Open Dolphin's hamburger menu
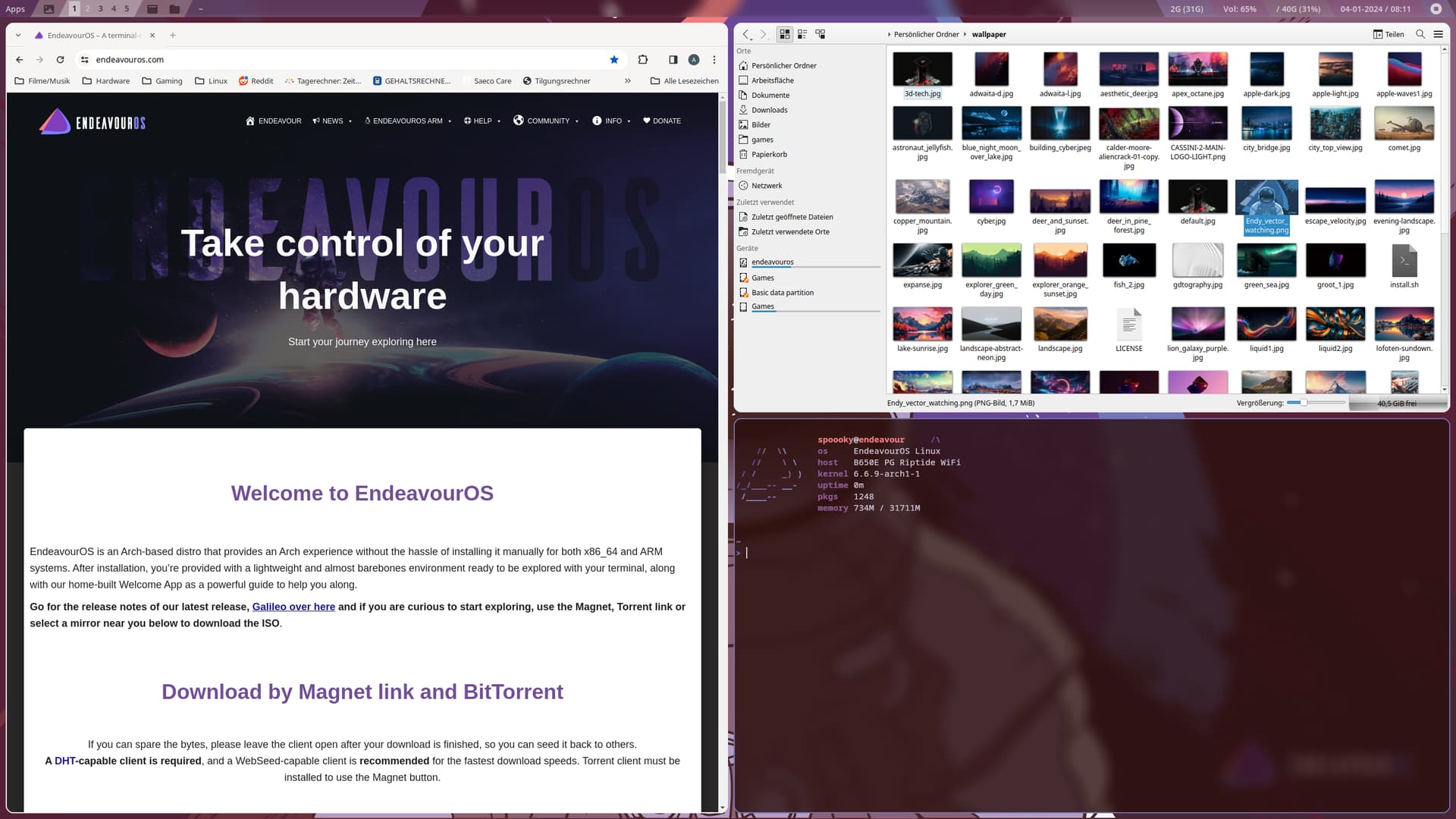The width and height of the screenshot is (1456, 819). pos(1438,34)
